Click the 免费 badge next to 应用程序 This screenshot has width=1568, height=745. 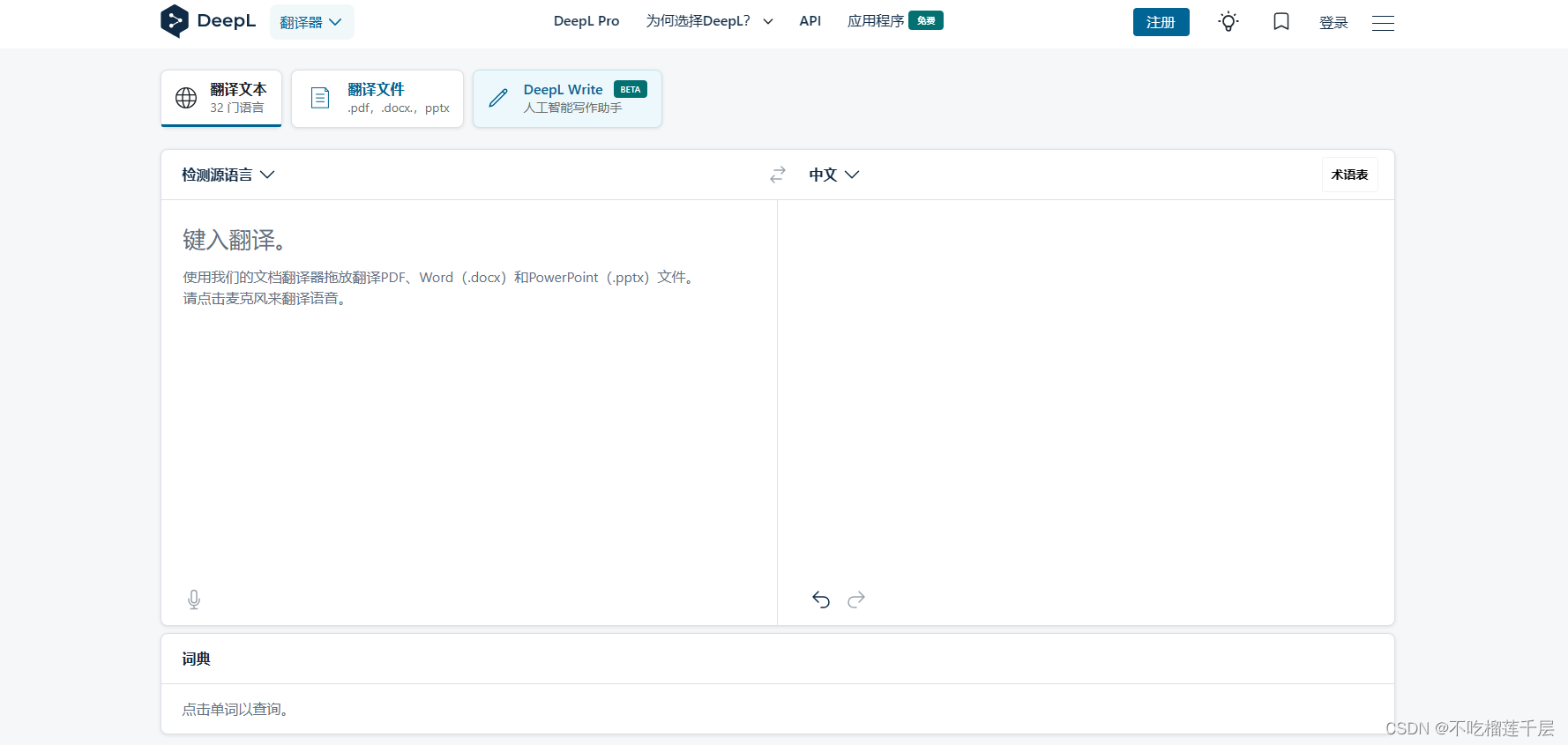tap(926, 20)
